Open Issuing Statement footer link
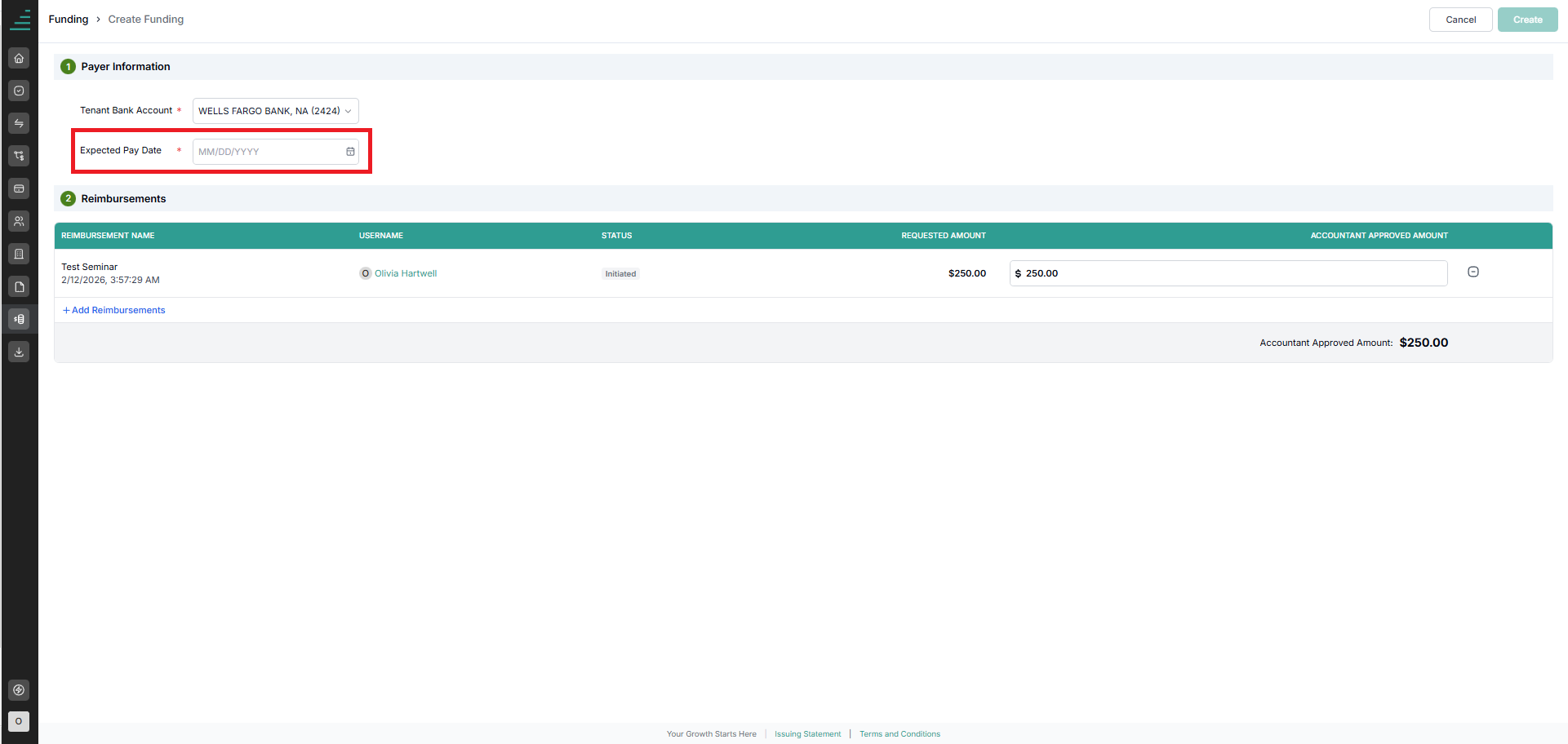1568x744 pixels. pyautogui.click(x=808, y=734)
